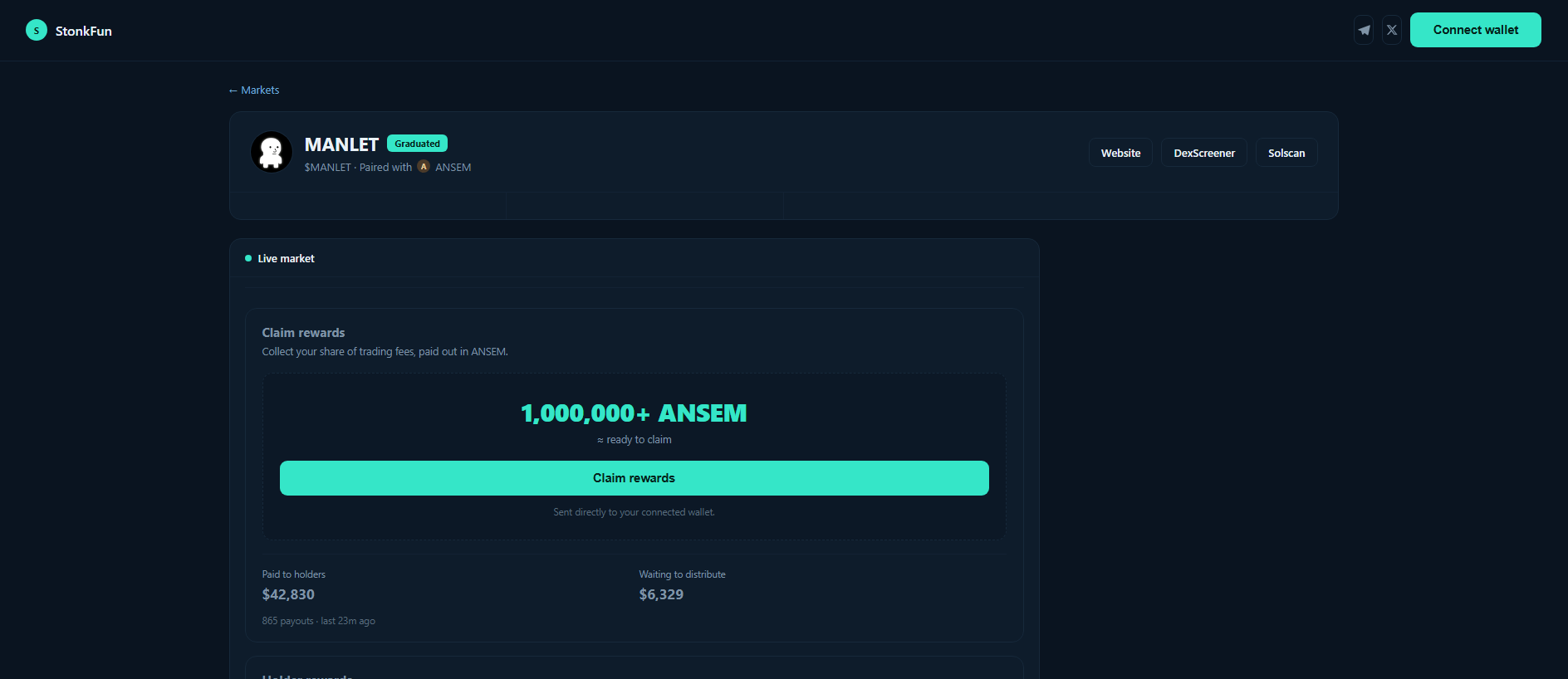
Task: View token on Solscan
Action: pyautogui.click(x=1286, y=153)
